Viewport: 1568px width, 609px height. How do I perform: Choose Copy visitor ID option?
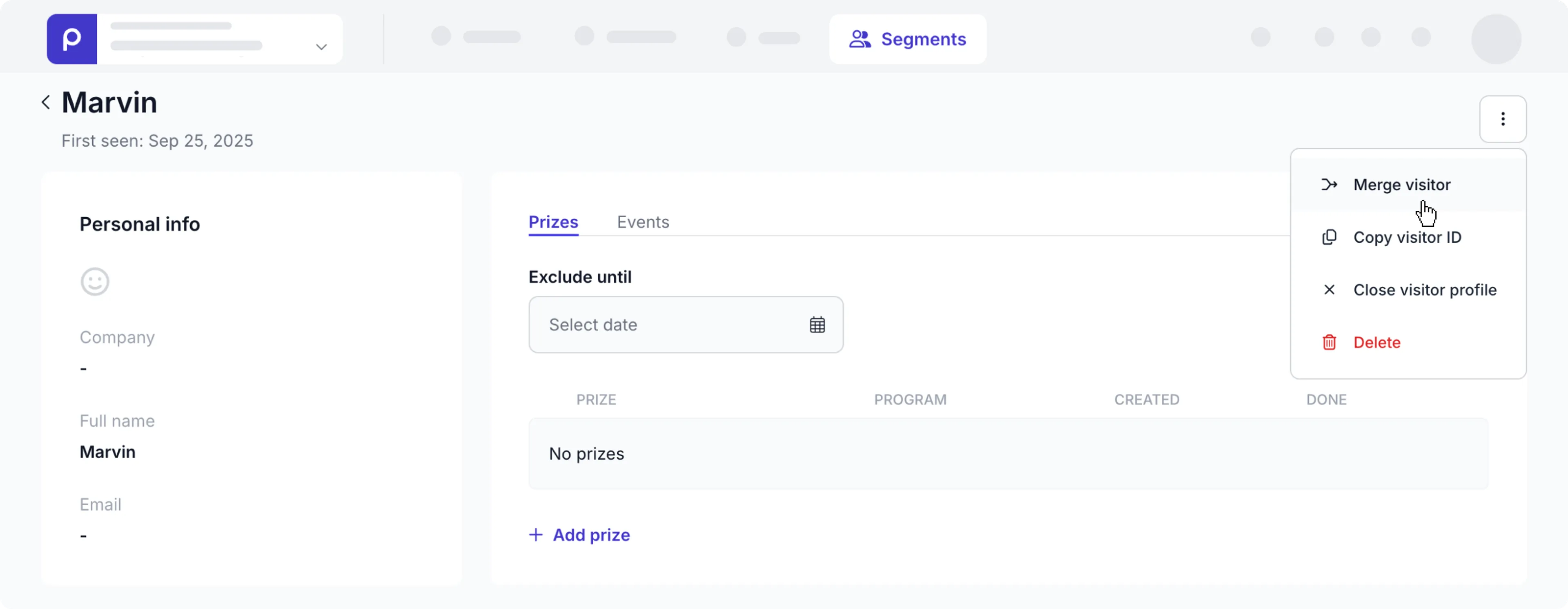tap(1408, 237)
